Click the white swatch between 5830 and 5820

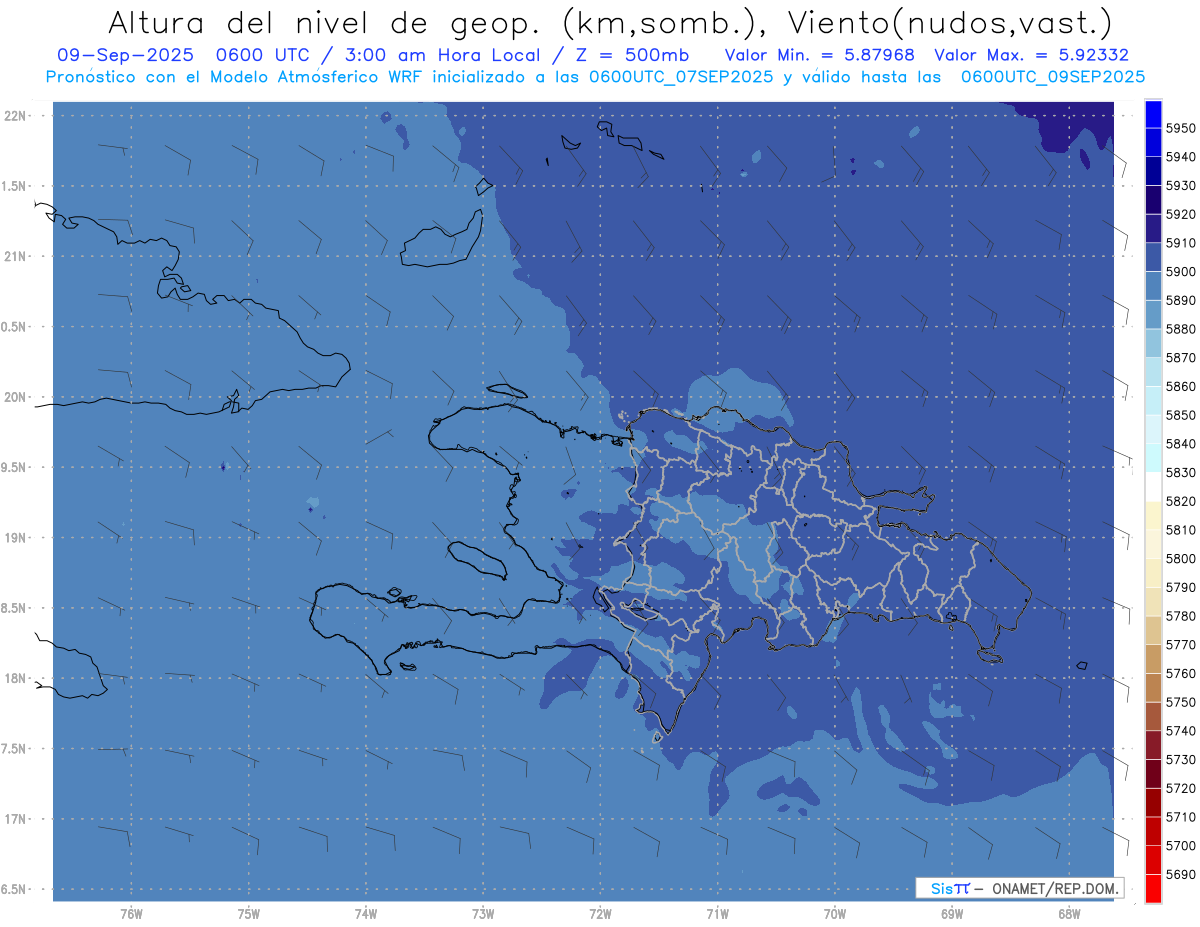(1153, 486)
